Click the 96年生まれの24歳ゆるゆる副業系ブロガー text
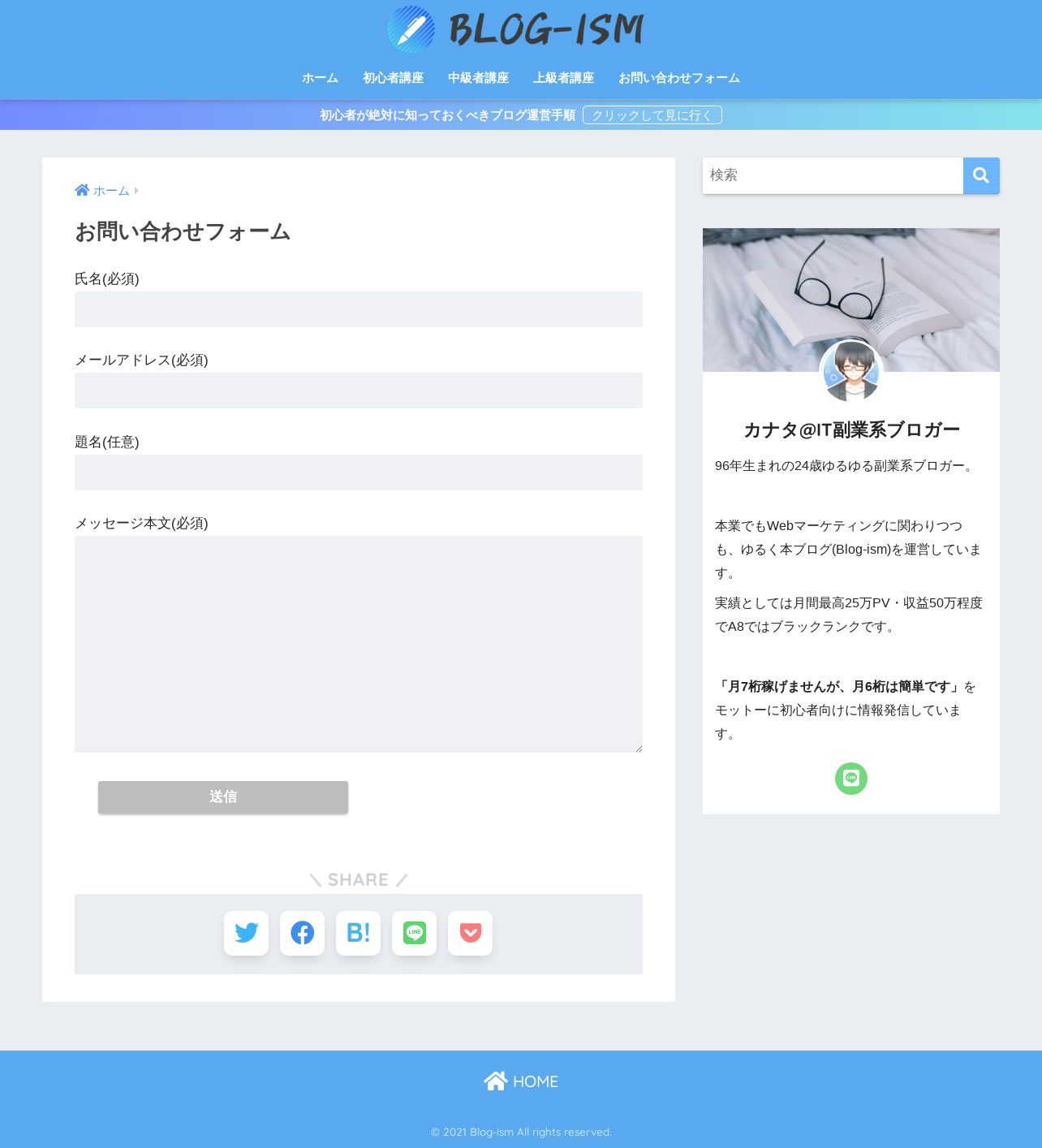Screen dimensions: 1042x1148 pyautogui.click(x=844, y=466)
